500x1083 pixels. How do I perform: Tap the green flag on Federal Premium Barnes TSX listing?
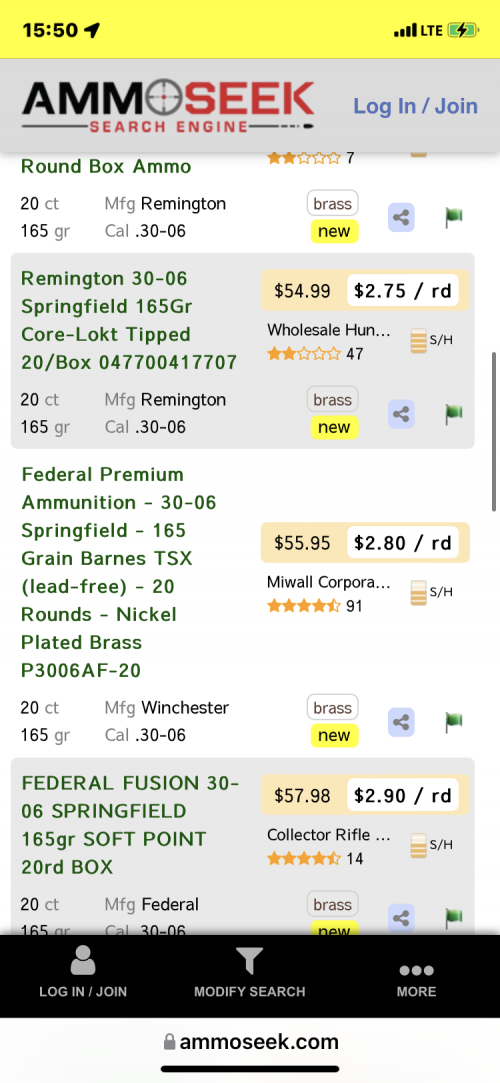coord(454,722)
